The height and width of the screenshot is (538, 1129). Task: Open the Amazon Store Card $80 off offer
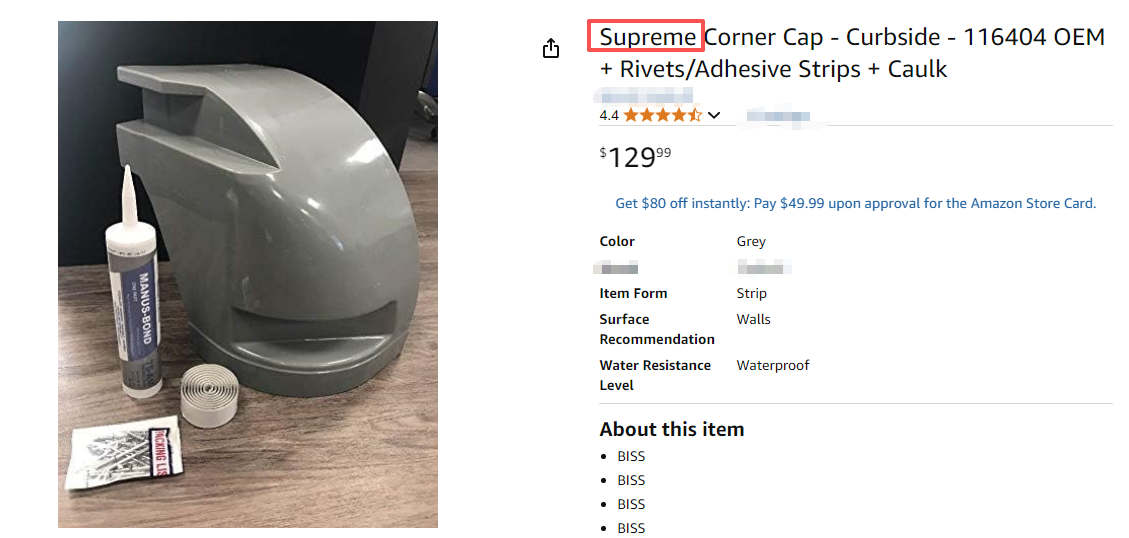point(855,203)
